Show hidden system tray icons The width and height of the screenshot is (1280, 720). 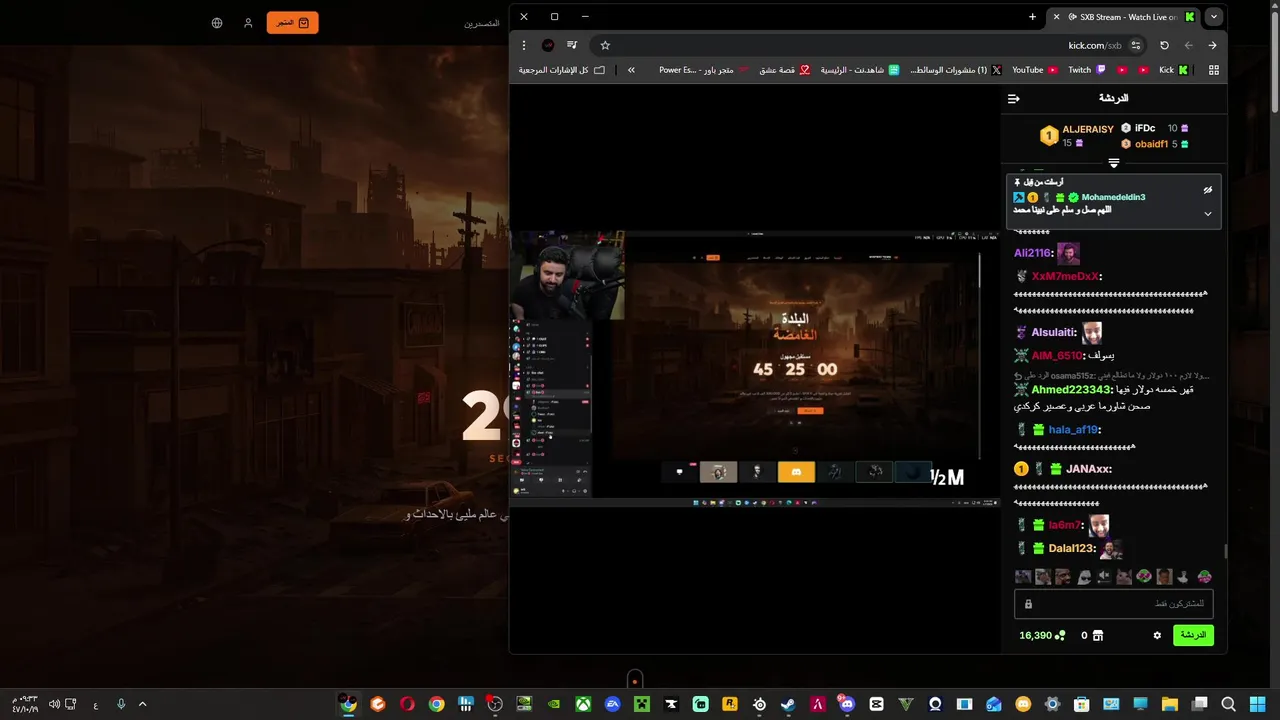142,704
